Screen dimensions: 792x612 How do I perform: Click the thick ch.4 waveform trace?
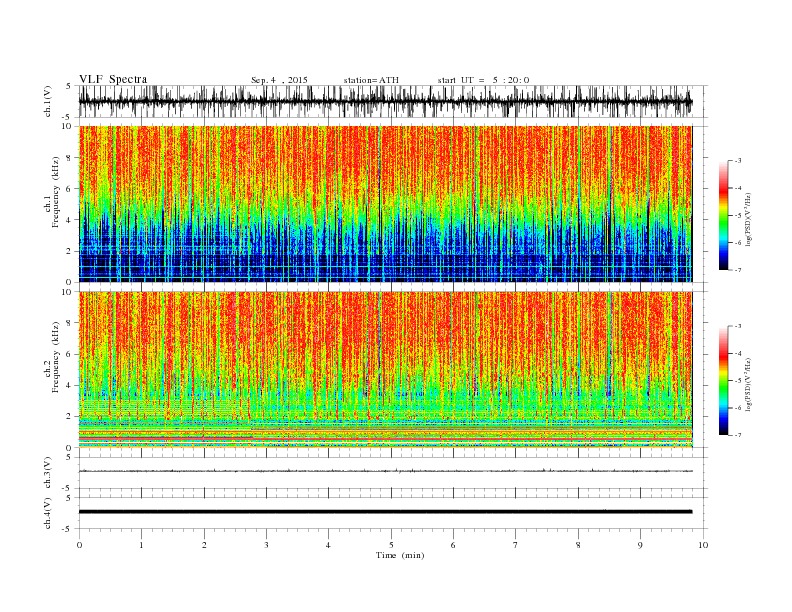385,512
